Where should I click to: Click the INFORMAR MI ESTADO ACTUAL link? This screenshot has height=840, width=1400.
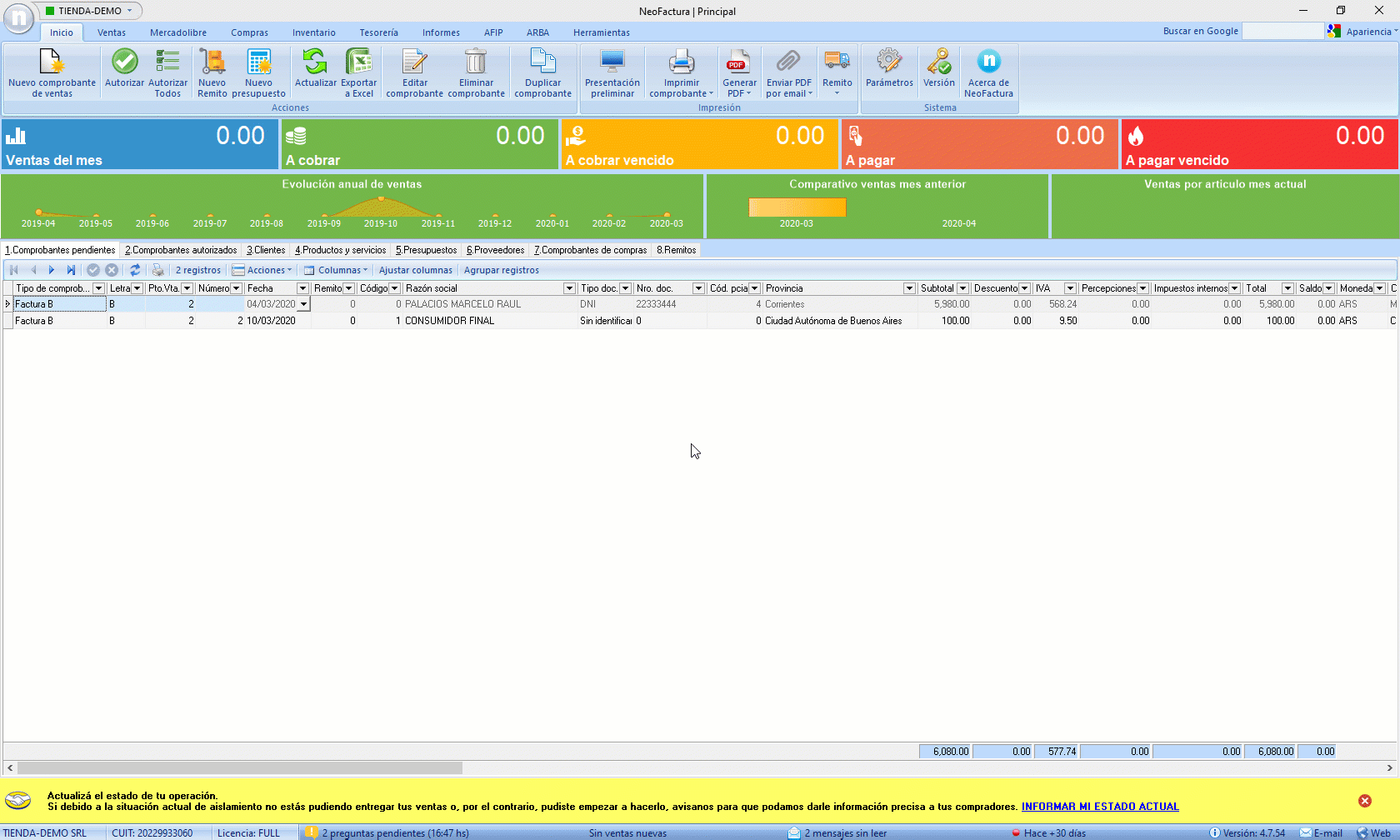coord(1100,807)
